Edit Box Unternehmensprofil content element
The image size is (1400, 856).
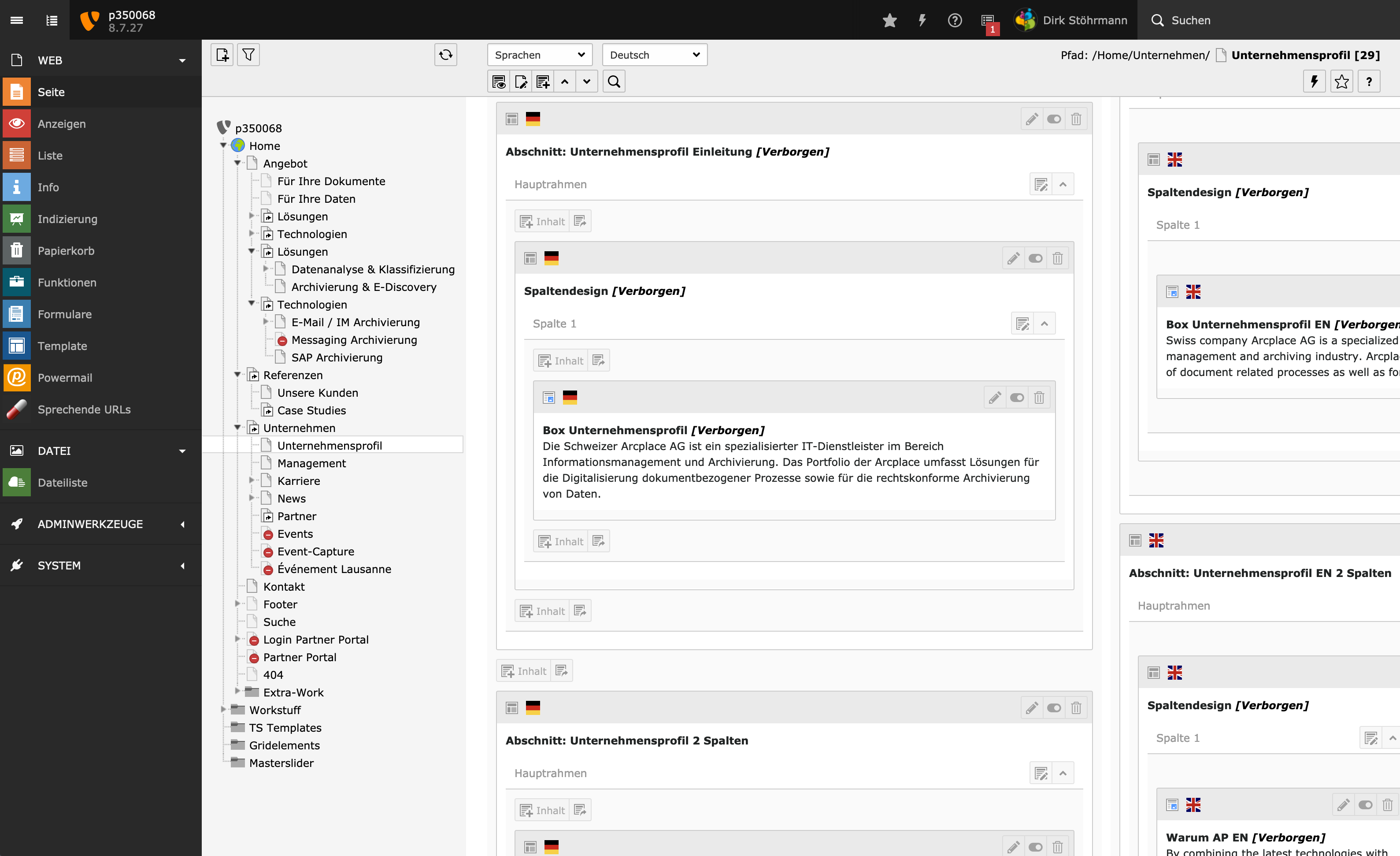(995, 397)
